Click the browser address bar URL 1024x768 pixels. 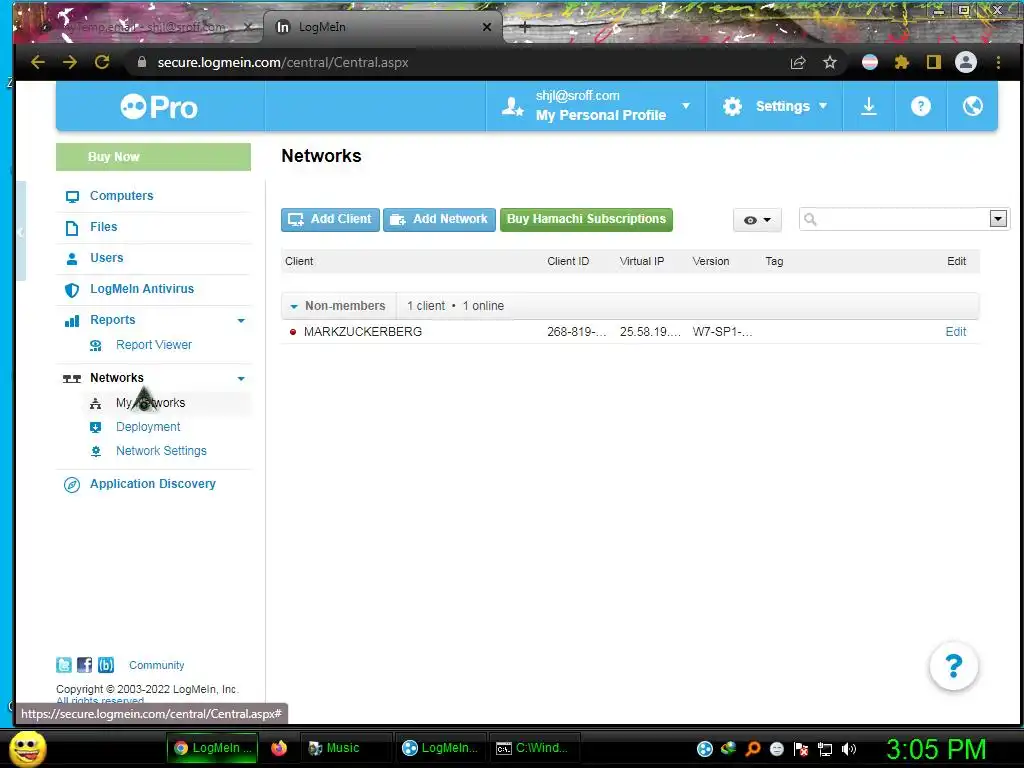(x=283, y=63)
